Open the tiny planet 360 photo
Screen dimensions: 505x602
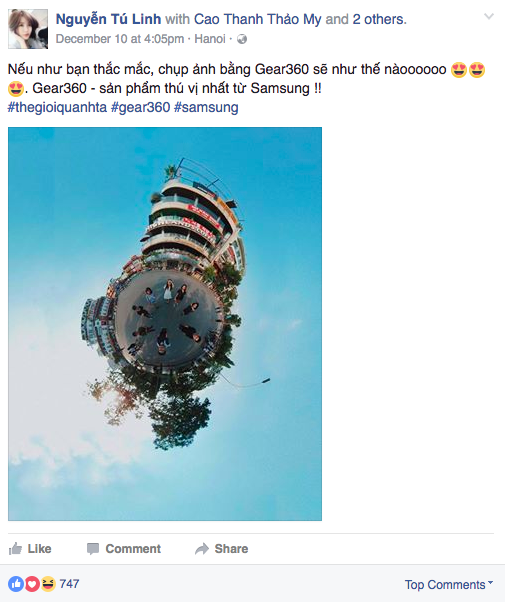[x=165, y=324]
